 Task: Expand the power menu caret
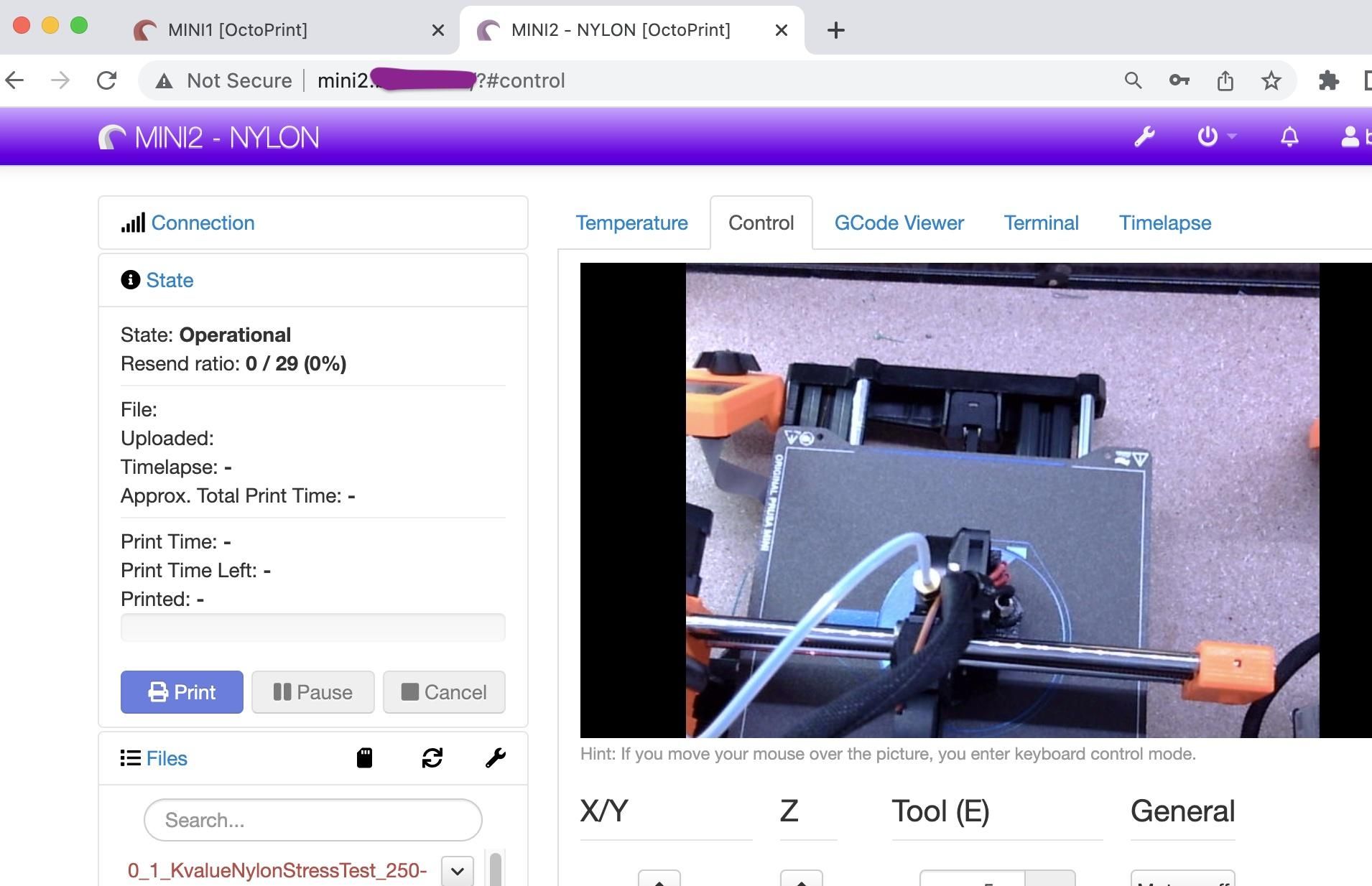(x=1232, y=136)
